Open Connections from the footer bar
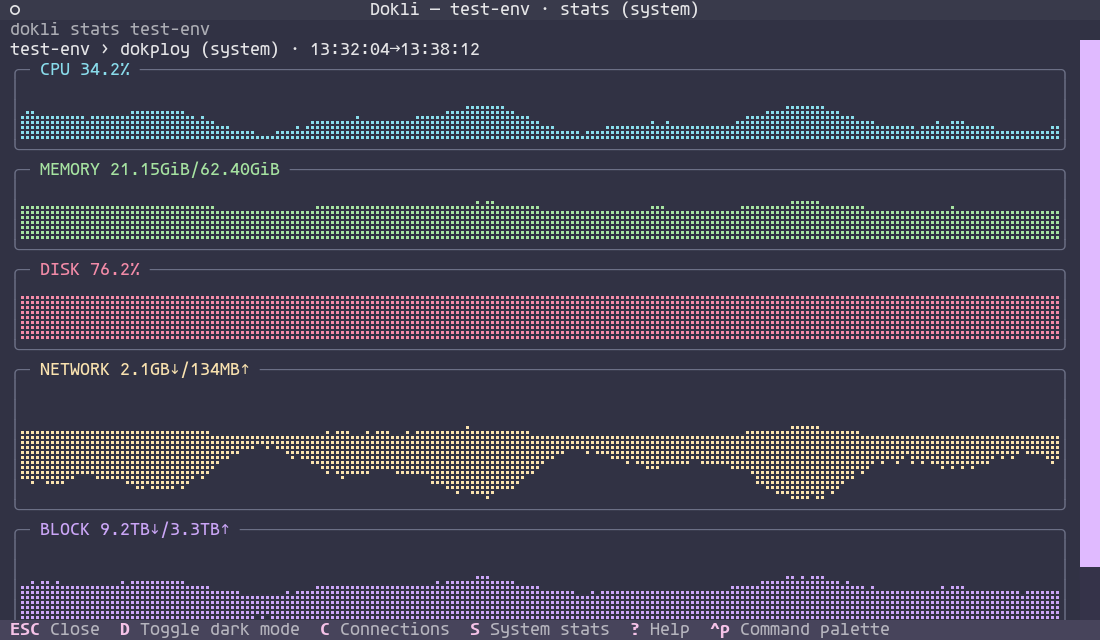Screen dimensions: 1100x640 384,629
